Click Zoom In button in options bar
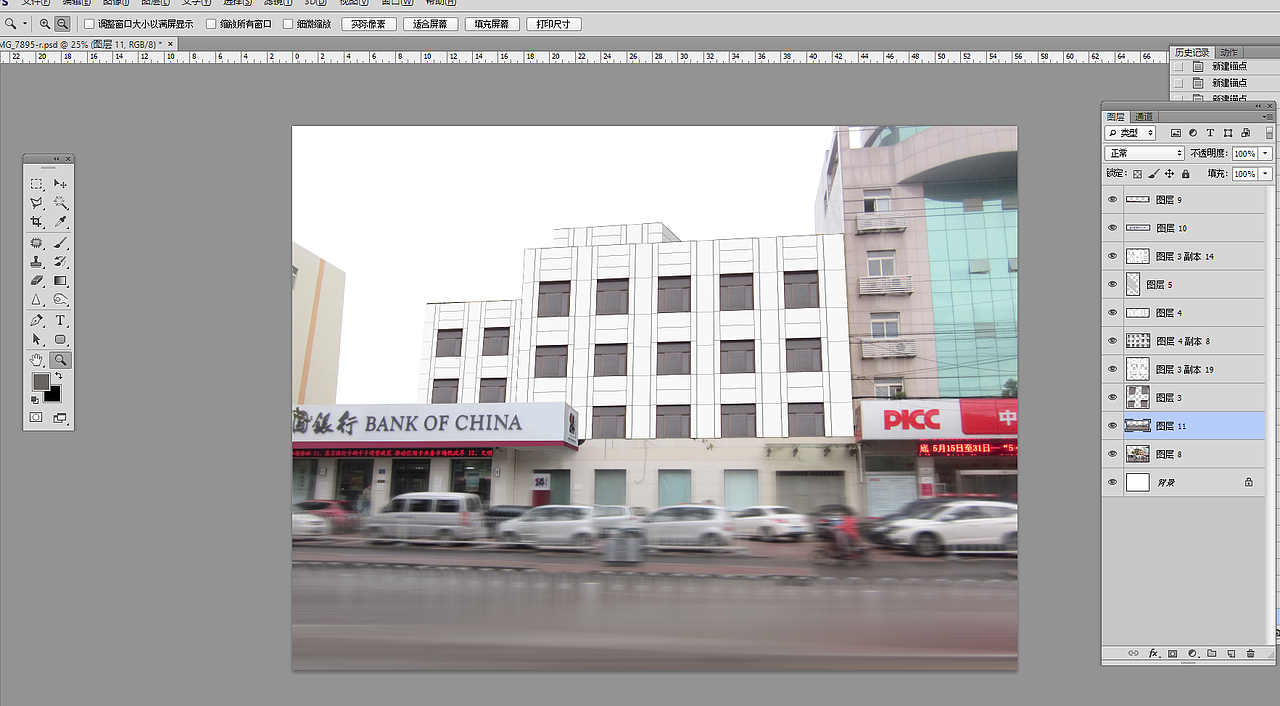Image resolution: width=1280 pixels, height=706 pixels. 45,23
